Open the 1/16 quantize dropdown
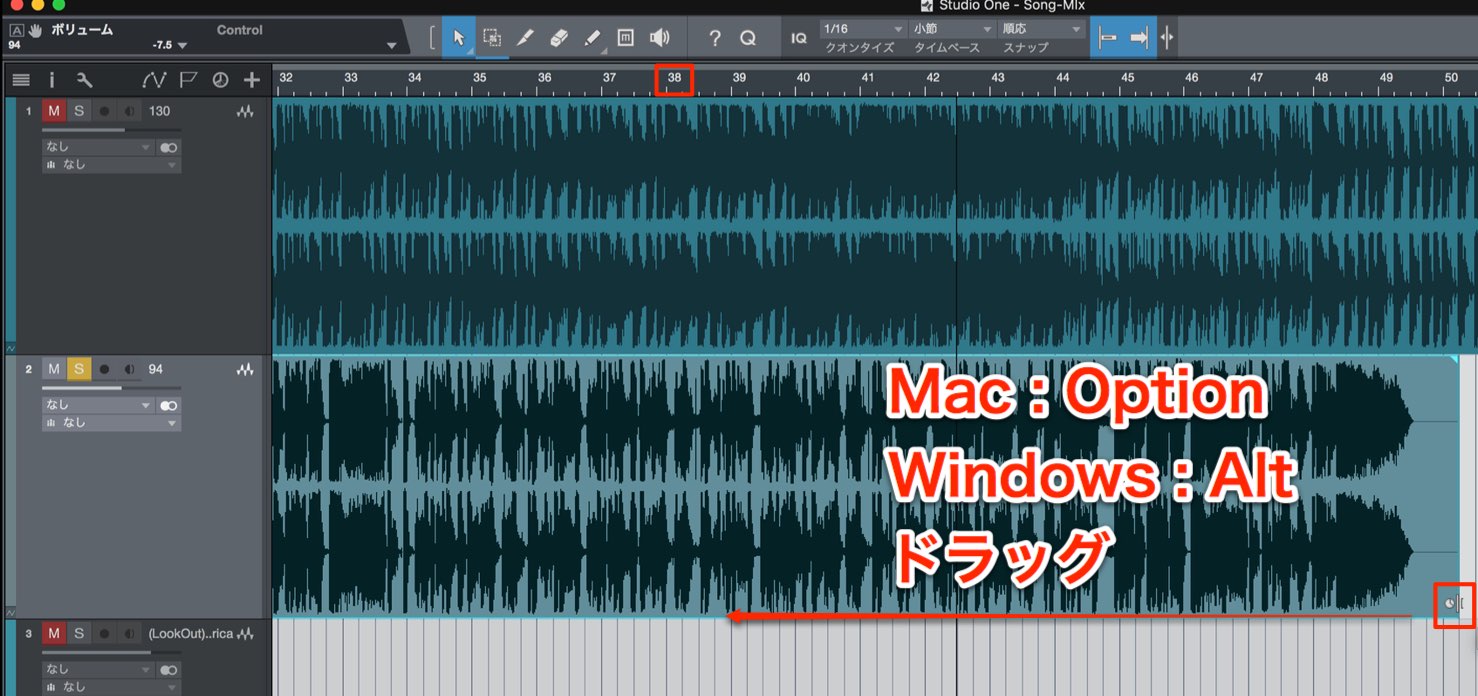 [863, 29]
